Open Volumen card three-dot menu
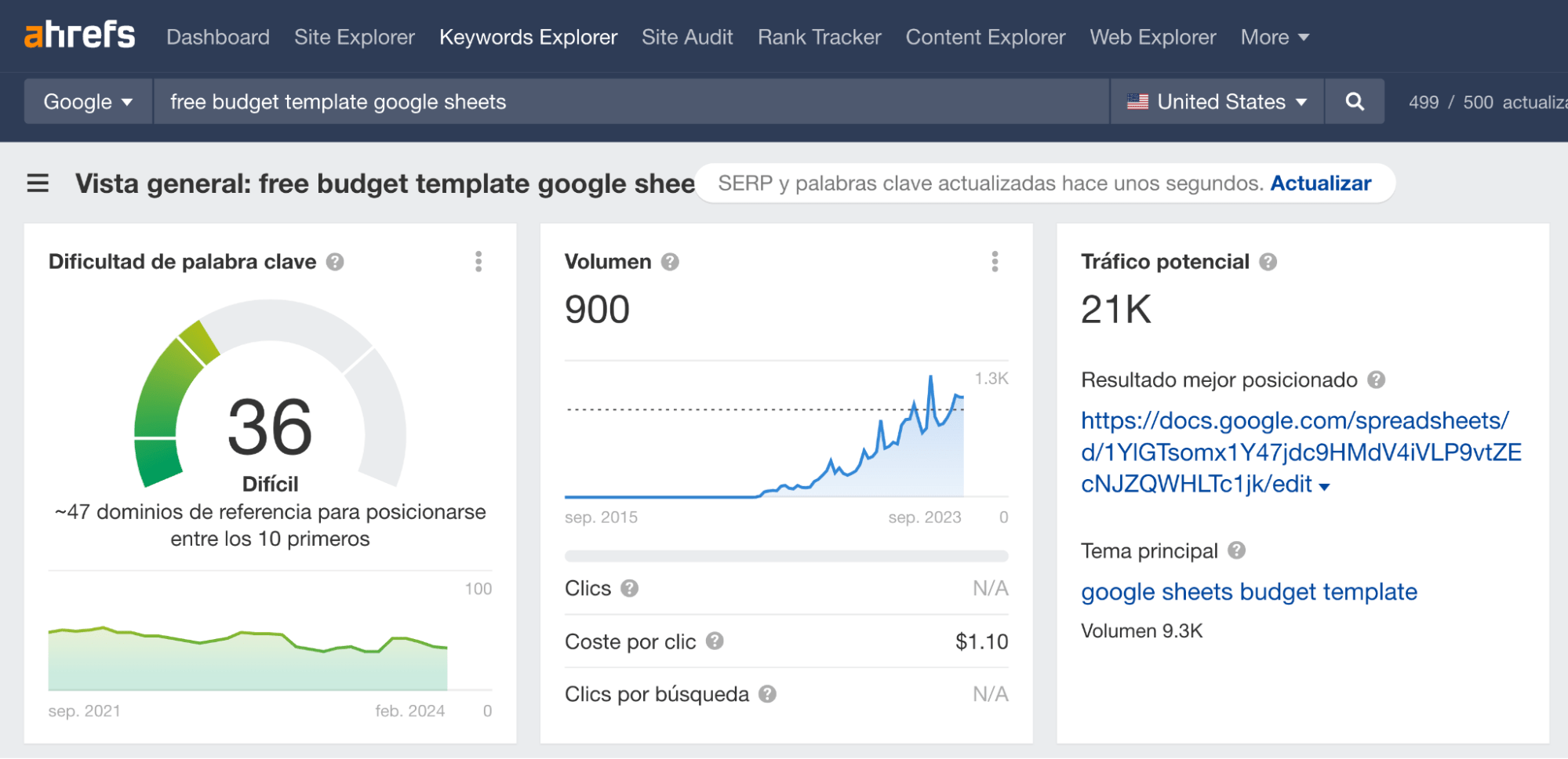This screenshot has height=759, width=1568. pyautogui.click(x=995, y=262)
